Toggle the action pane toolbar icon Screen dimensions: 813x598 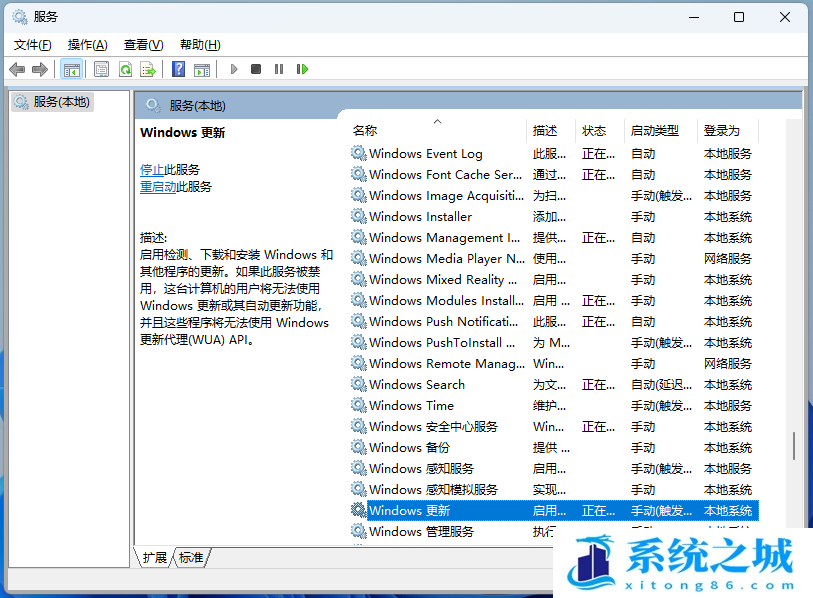coord(202,69)
